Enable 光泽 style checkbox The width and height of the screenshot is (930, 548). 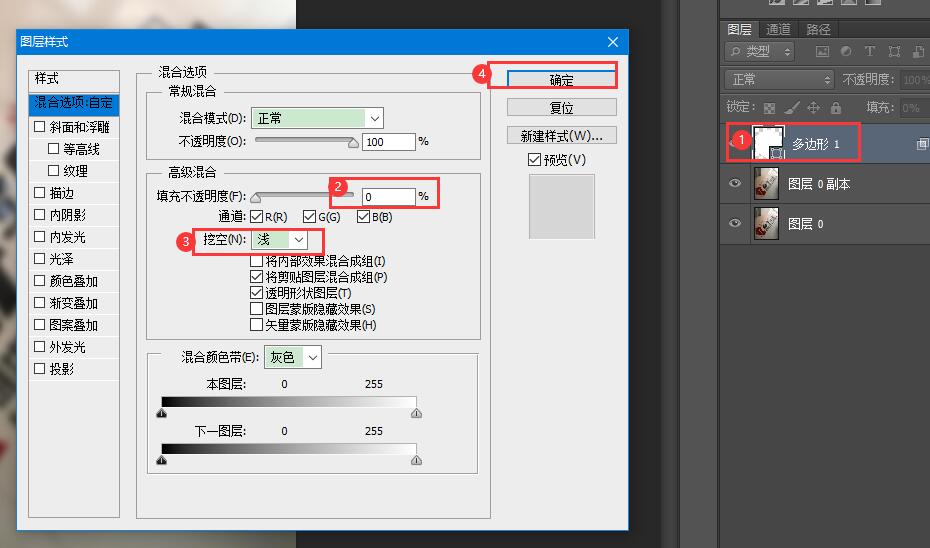click(40, 258)
